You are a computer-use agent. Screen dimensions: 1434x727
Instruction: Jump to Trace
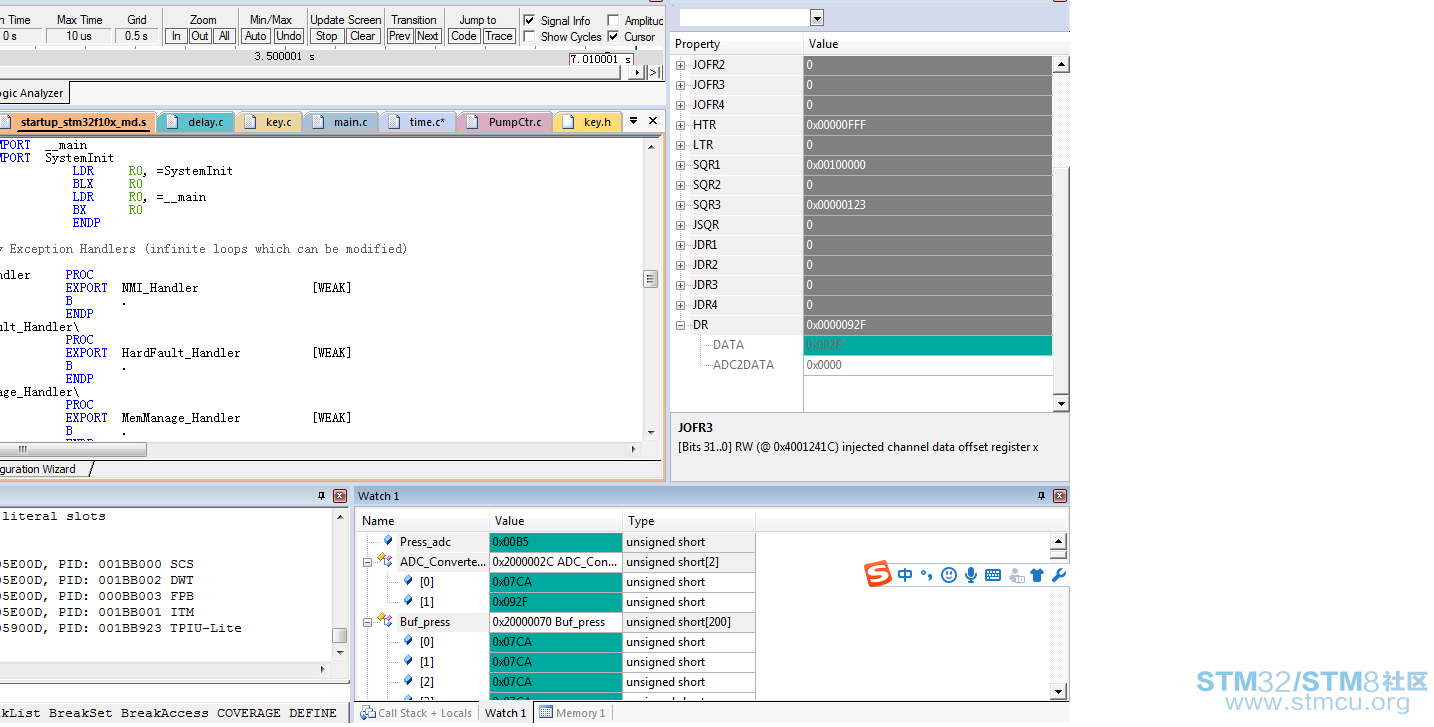499,36
